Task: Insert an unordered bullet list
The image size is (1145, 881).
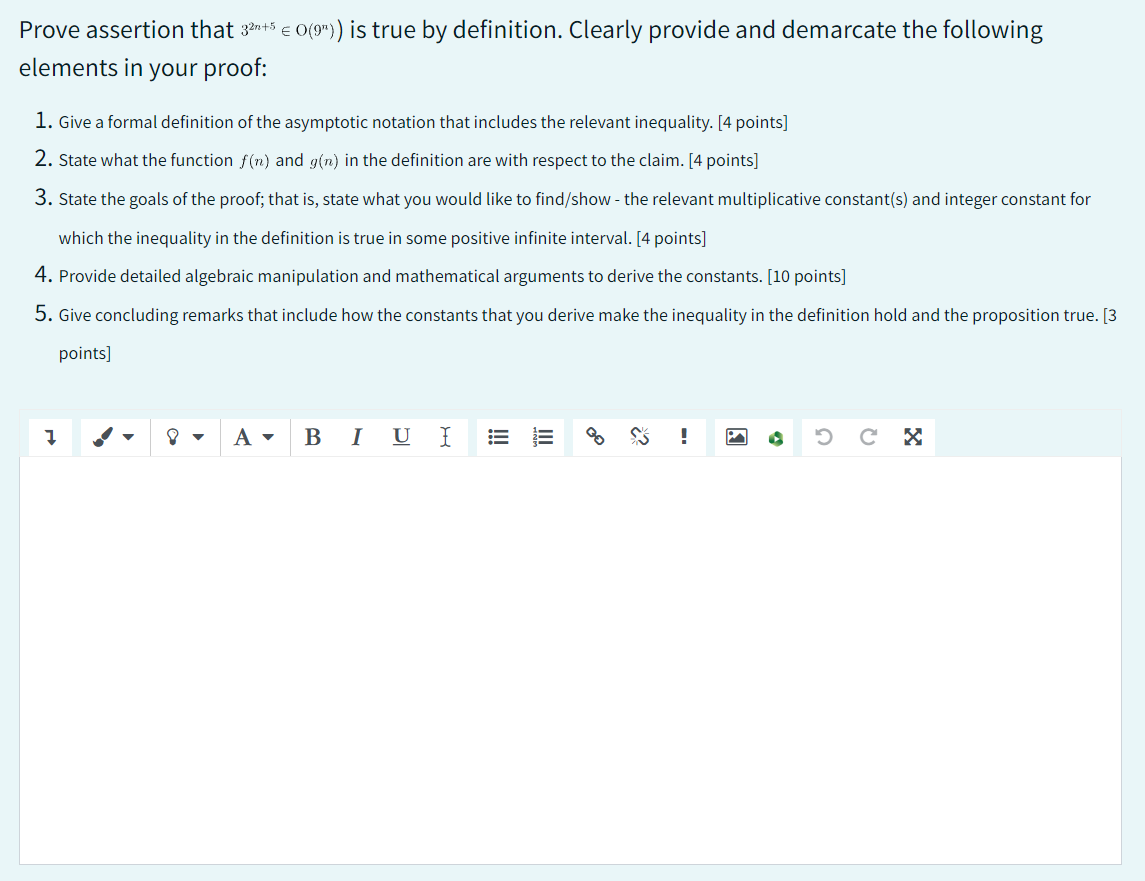Action: (498, 437)
